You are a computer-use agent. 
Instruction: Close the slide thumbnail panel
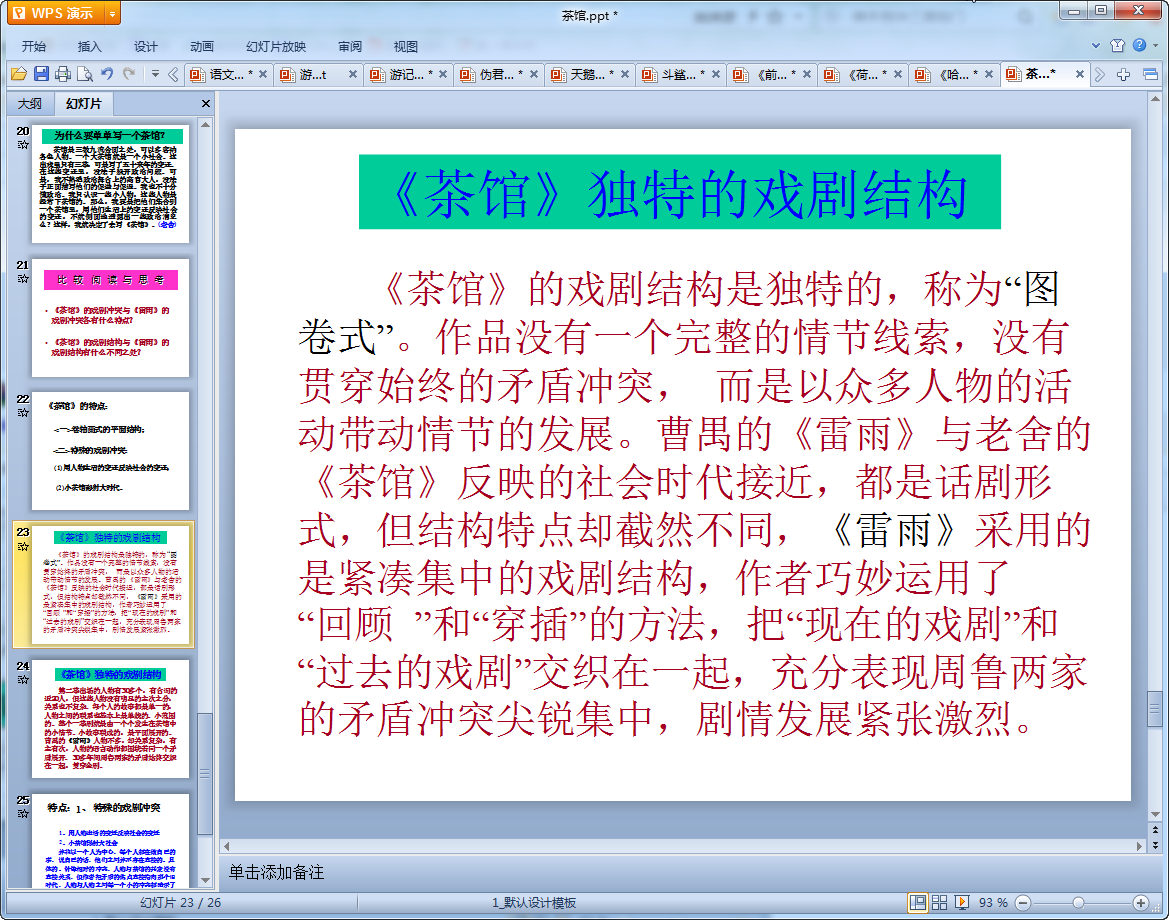pyautogui.click(x=206, y=104)
